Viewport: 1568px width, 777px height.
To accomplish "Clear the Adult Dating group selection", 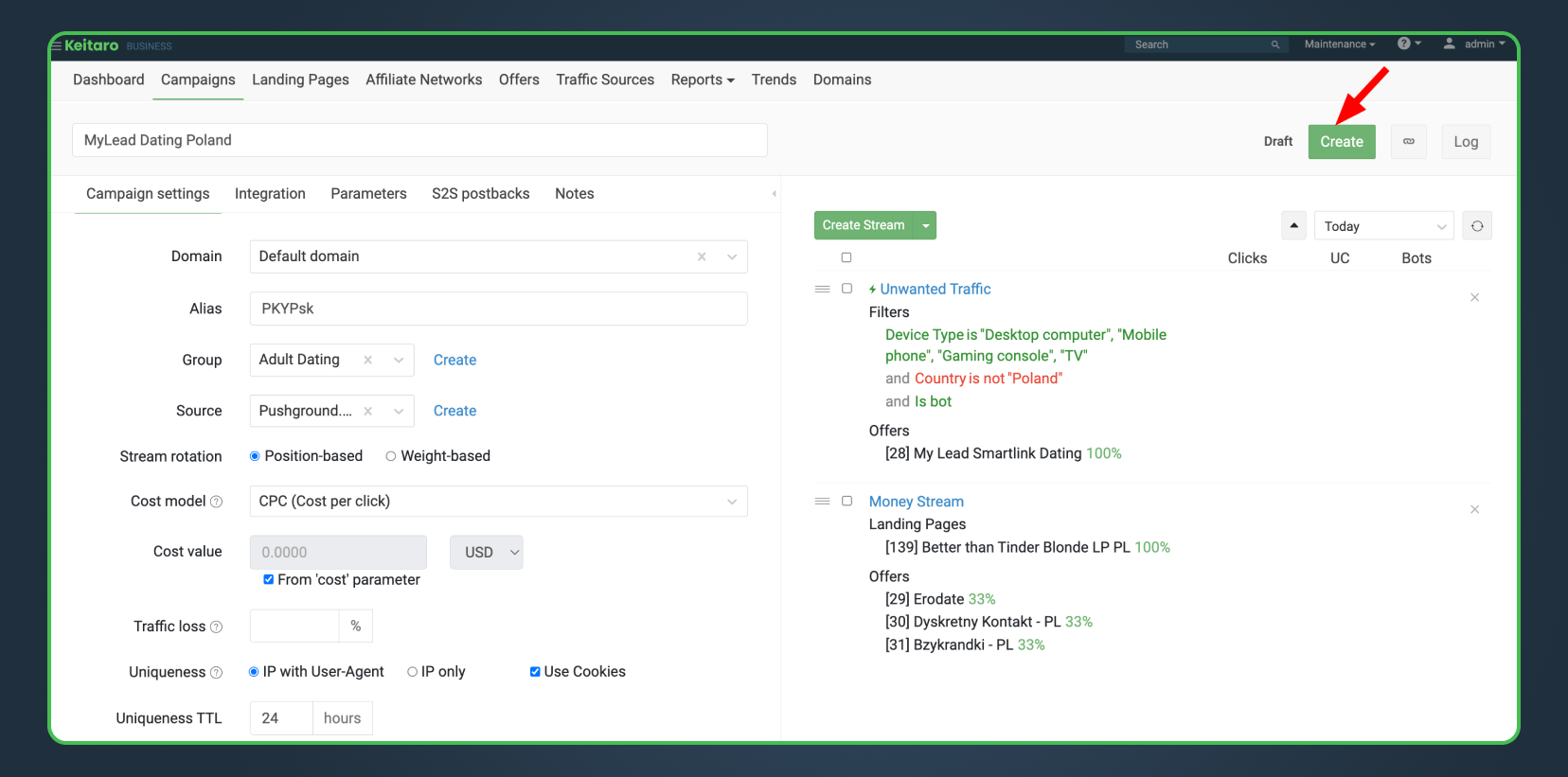I will (x=368, y=360).
